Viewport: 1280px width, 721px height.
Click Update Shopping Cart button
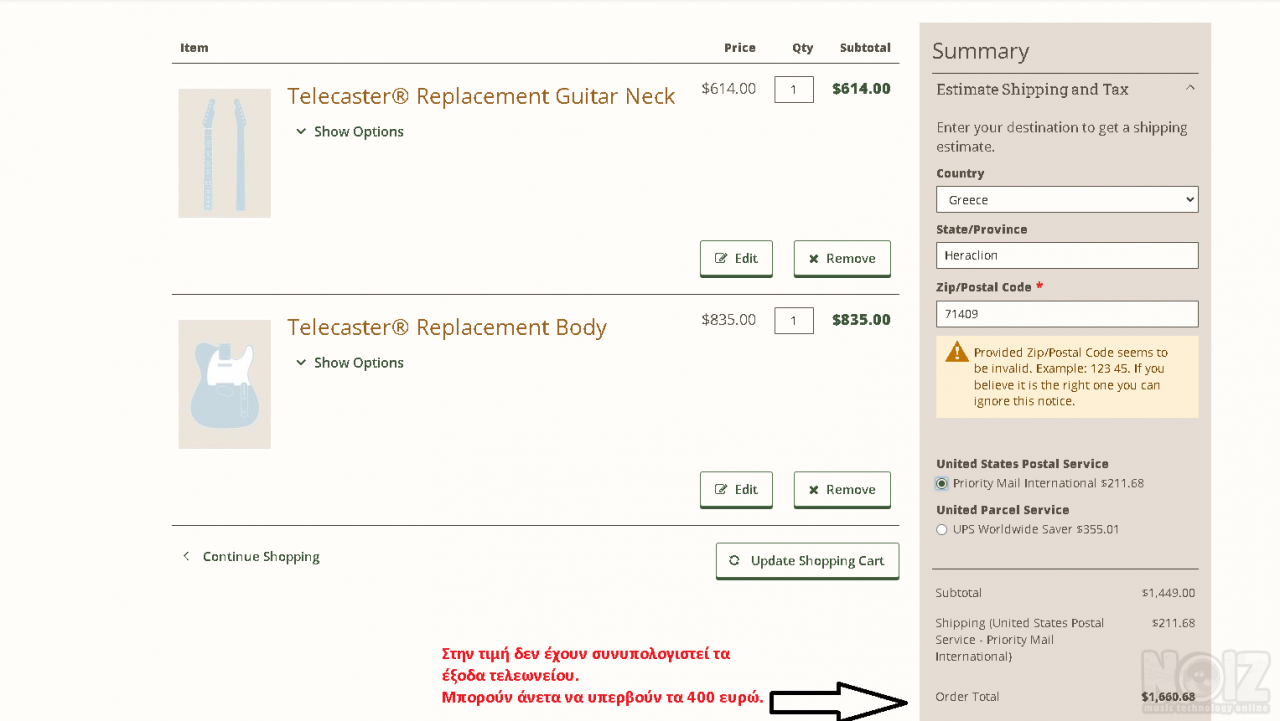point(807,561)
